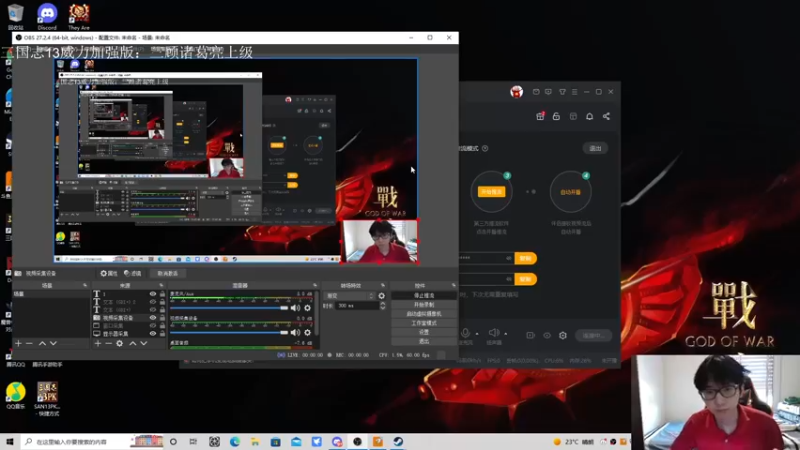This screenshot has height=450, width=800.
Task: Remove selected source in OBS sources panel
Action: (x=108, y=343)
